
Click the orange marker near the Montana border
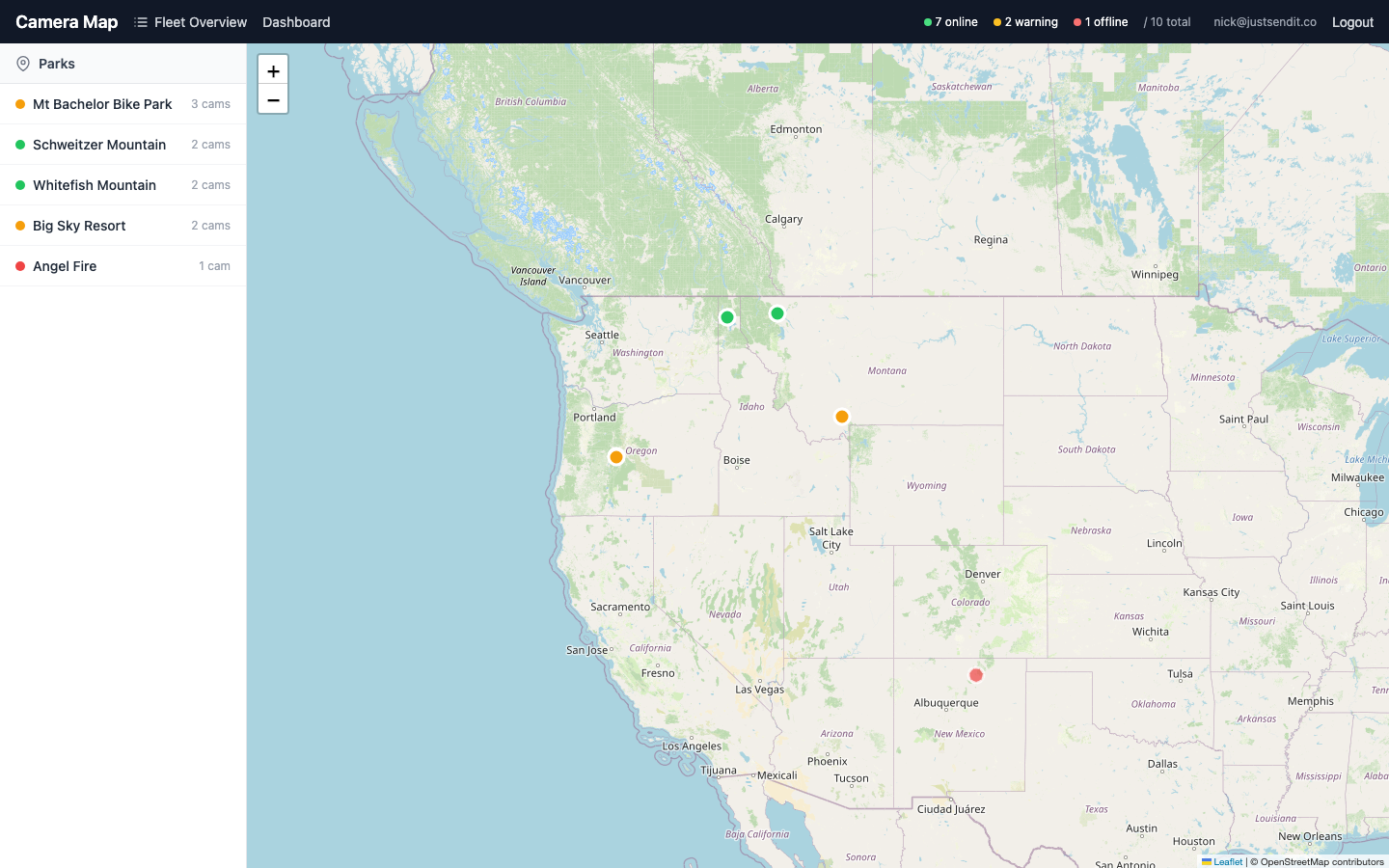(x=841, y=417)
